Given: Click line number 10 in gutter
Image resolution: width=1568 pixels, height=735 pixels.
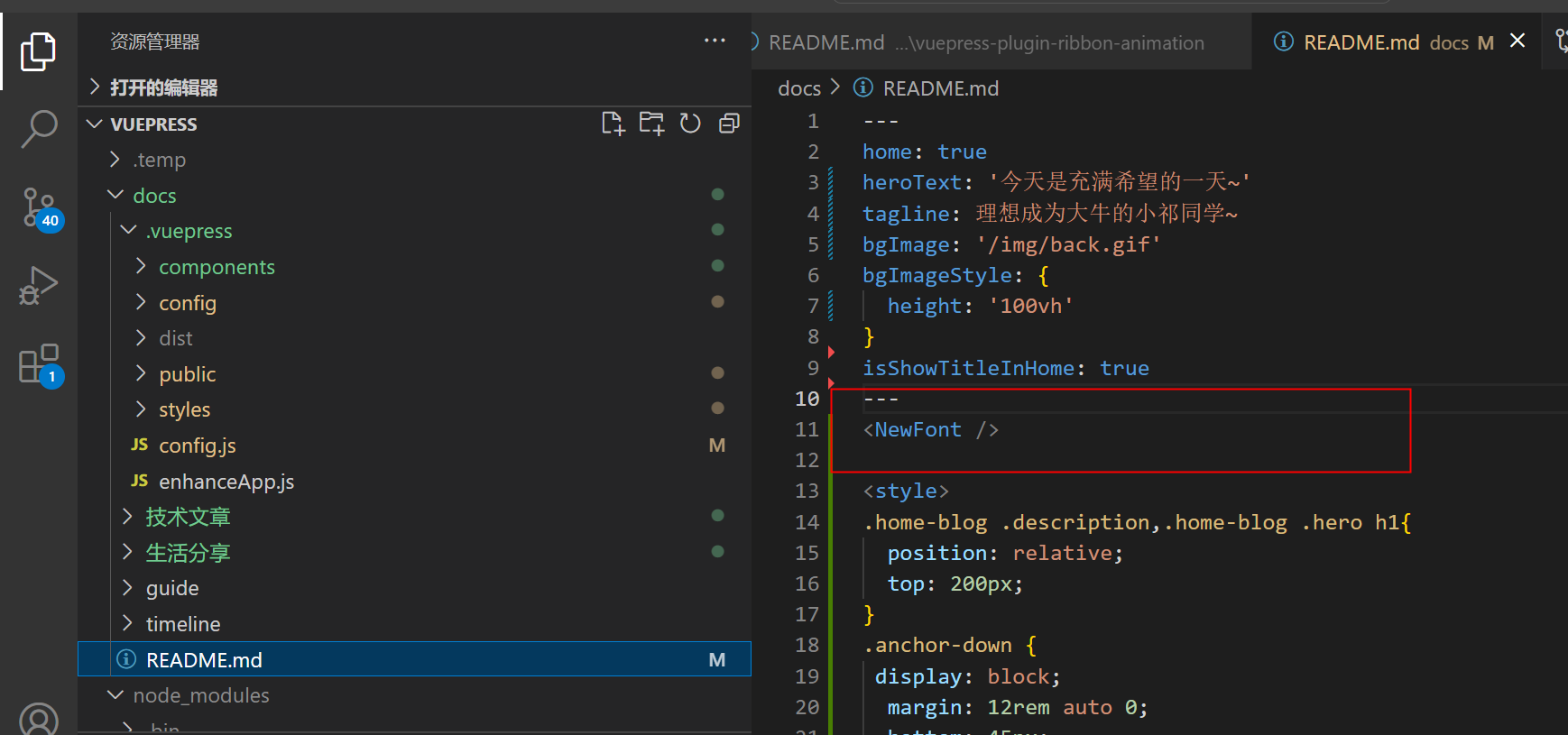Looking at the screenshot, I should pyautogui.click(x=807, y=398).
